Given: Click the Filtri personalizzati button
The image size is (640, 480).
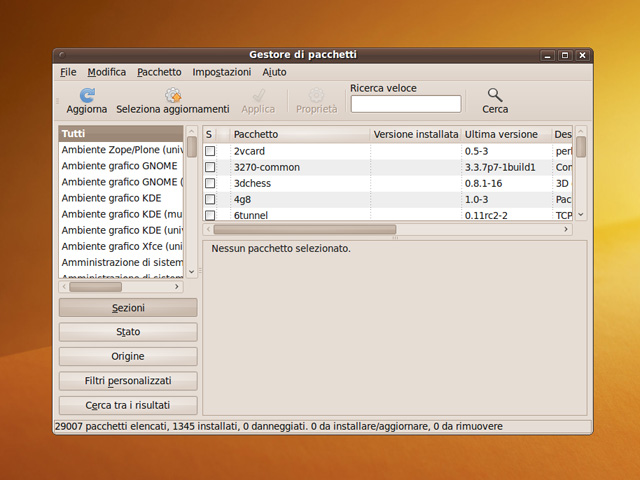Looking at the screenshot, I should (x=128, y=381).
